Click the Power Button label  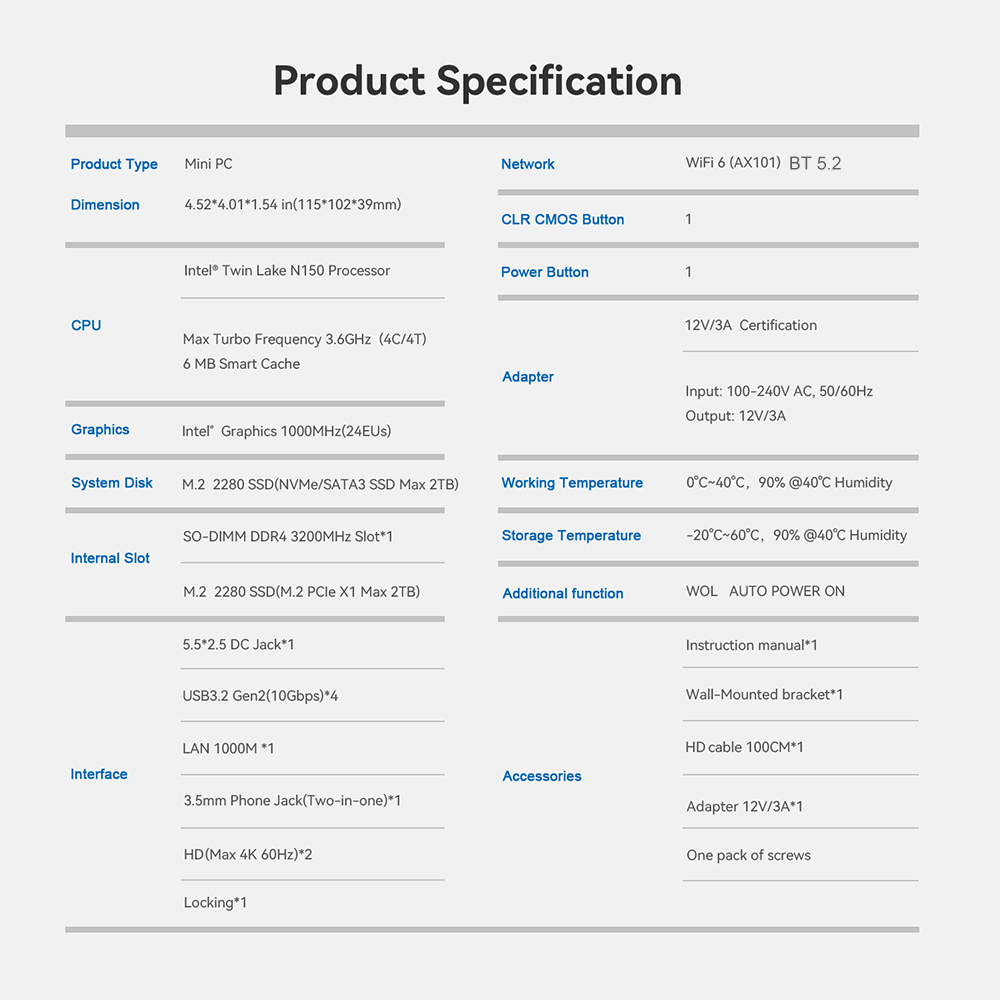pyautogui.click(x=545, y=272)
